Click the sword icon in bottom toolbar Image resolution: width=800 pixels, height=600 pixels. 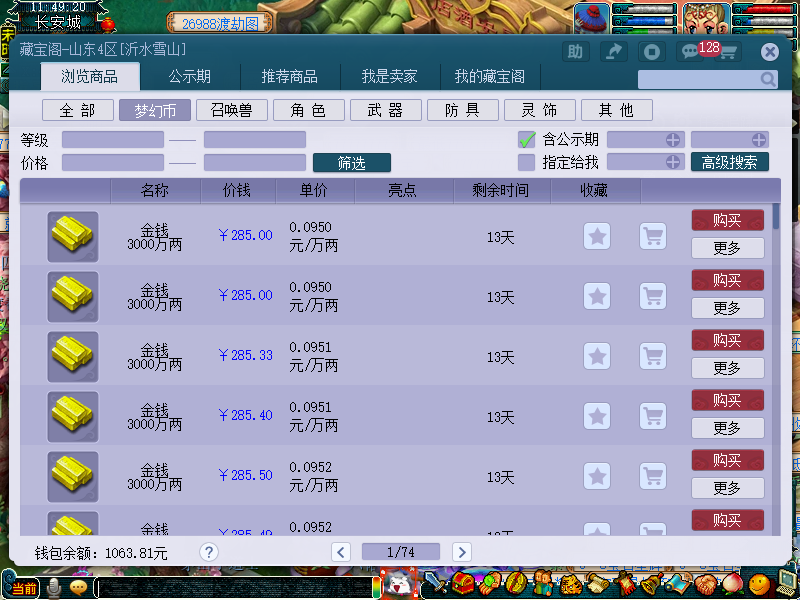pos(436,583)
